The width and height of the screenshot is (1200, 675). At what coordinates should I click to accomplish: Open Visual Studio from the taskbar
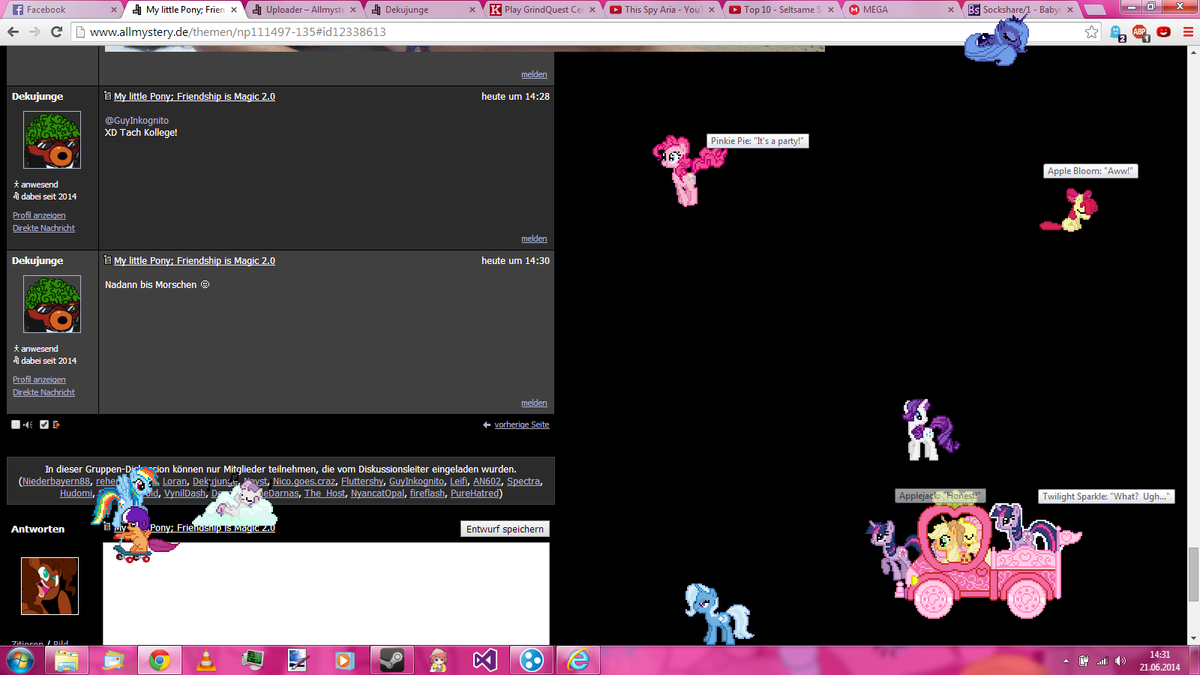pyautogui.click(x=486, y=660)
